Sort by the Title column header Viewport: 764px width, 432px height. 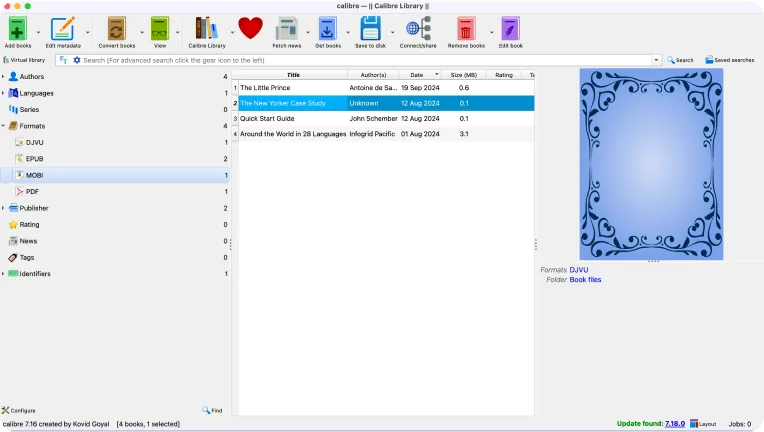pyautogui.click(x=293, y=75)
